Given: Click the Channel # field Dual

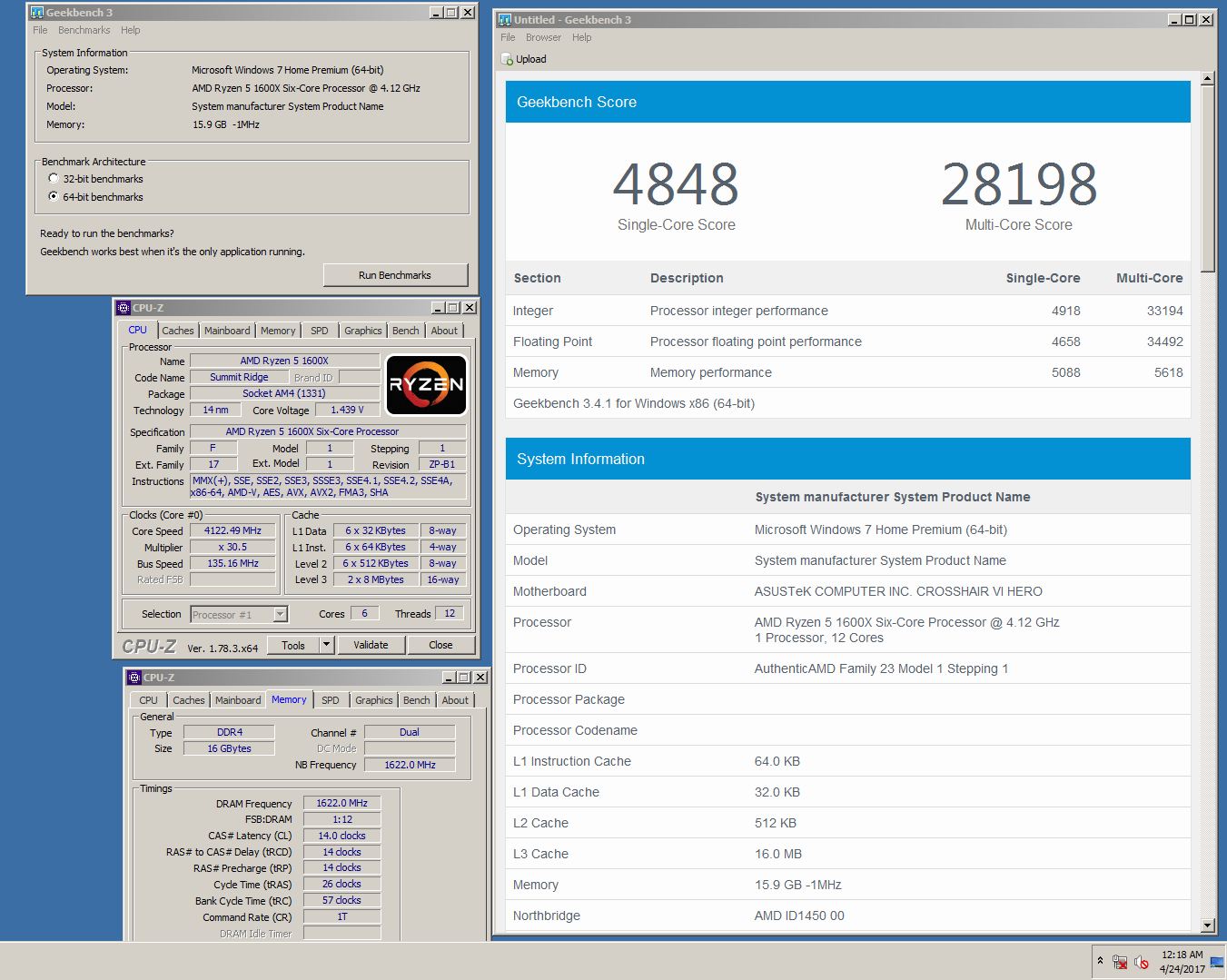Looking at the screenshot, I should pos(410,732).
